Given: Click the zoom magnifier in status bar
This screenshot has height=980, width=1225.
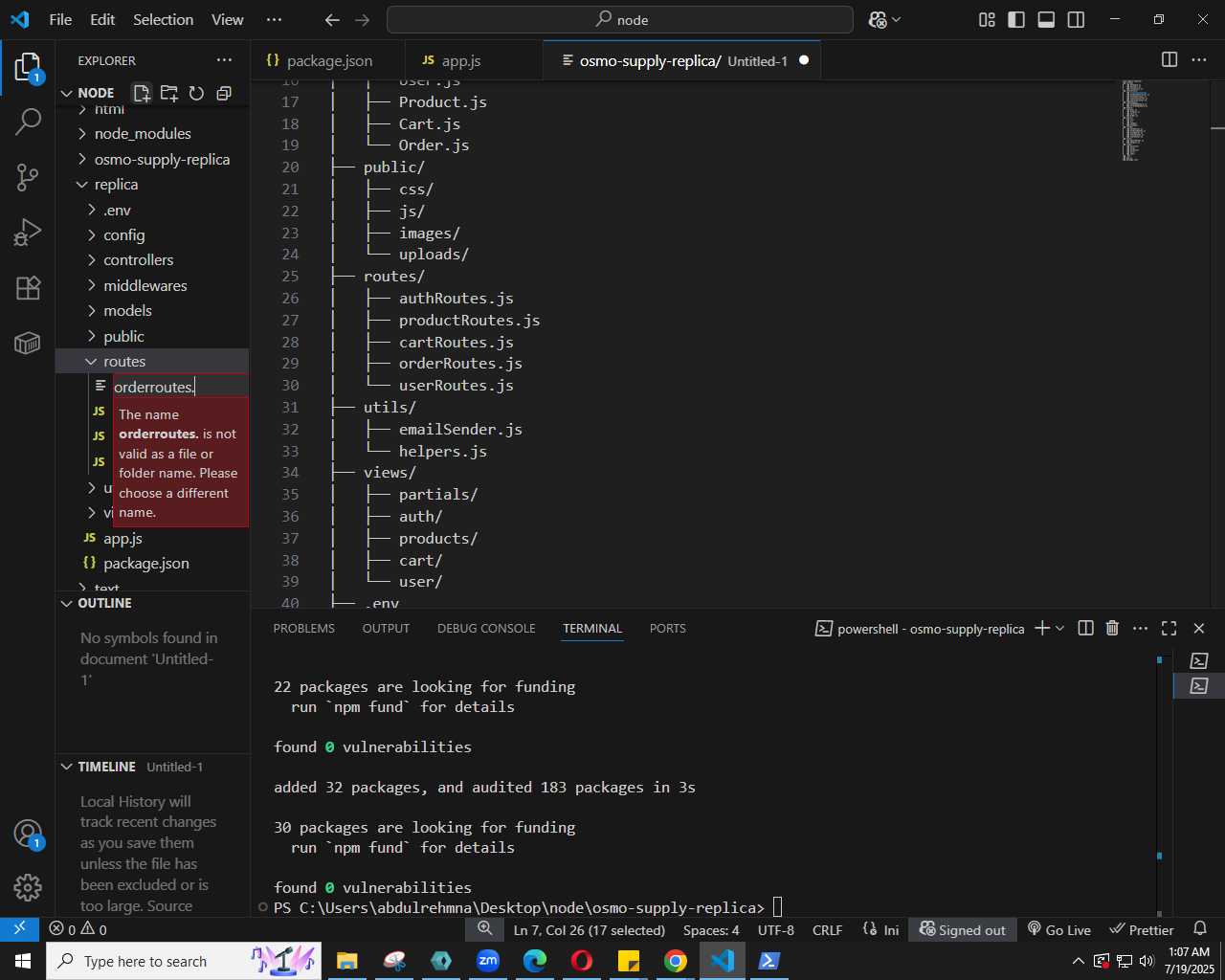Looking at the screenshot, I should (485, 929).
